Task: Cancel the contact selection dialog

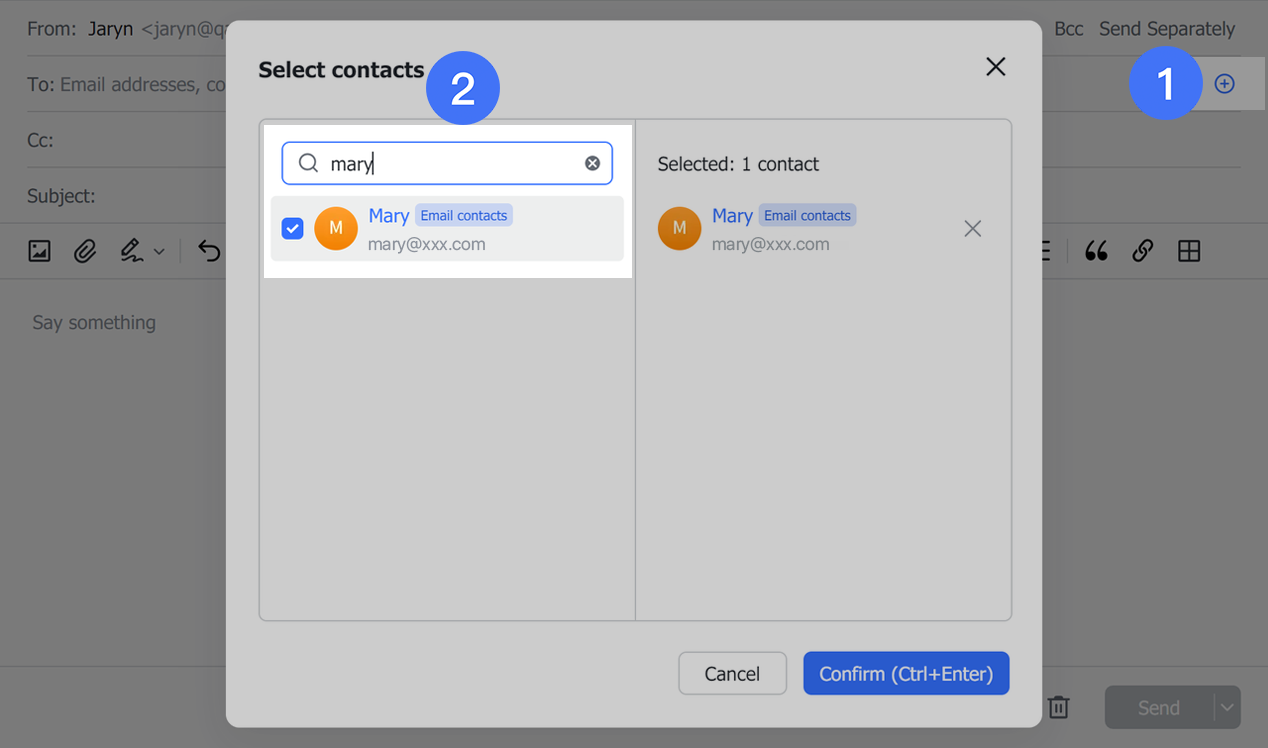Action: pyautogui.click(x=732, y=673)
